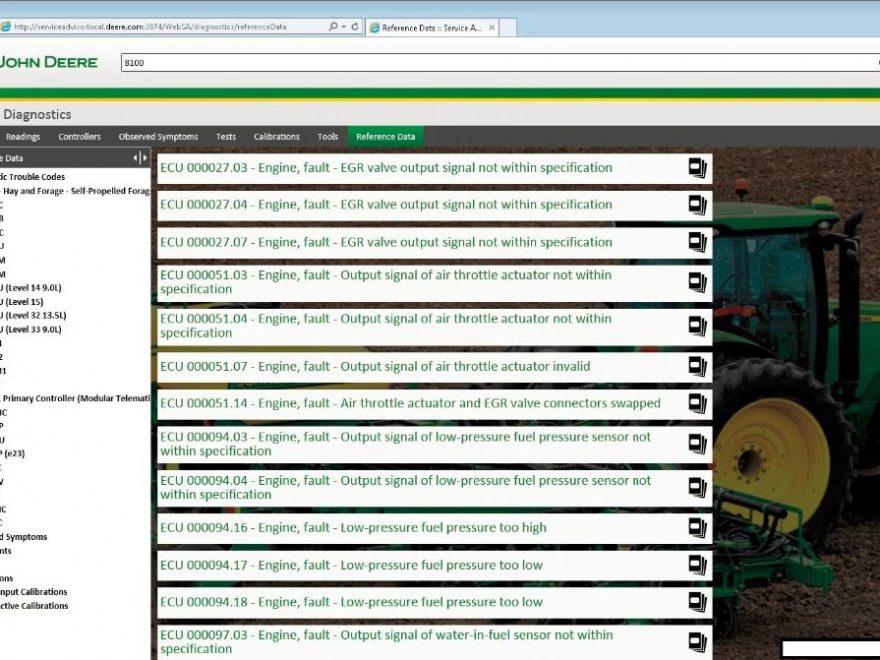880x660 pixels.
Task: Select Trouble Codes in the side tree
Action: coord(33,177)
